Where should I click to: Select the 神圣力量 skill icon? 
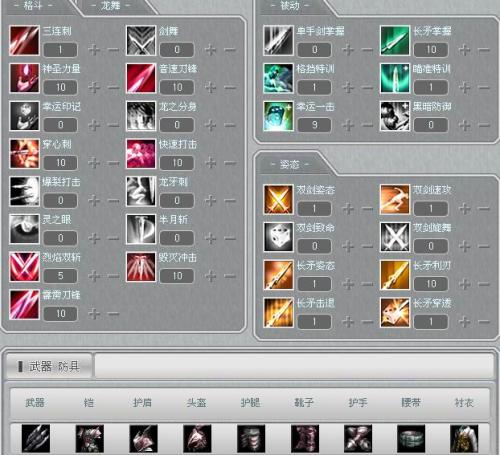click(24, 78)
